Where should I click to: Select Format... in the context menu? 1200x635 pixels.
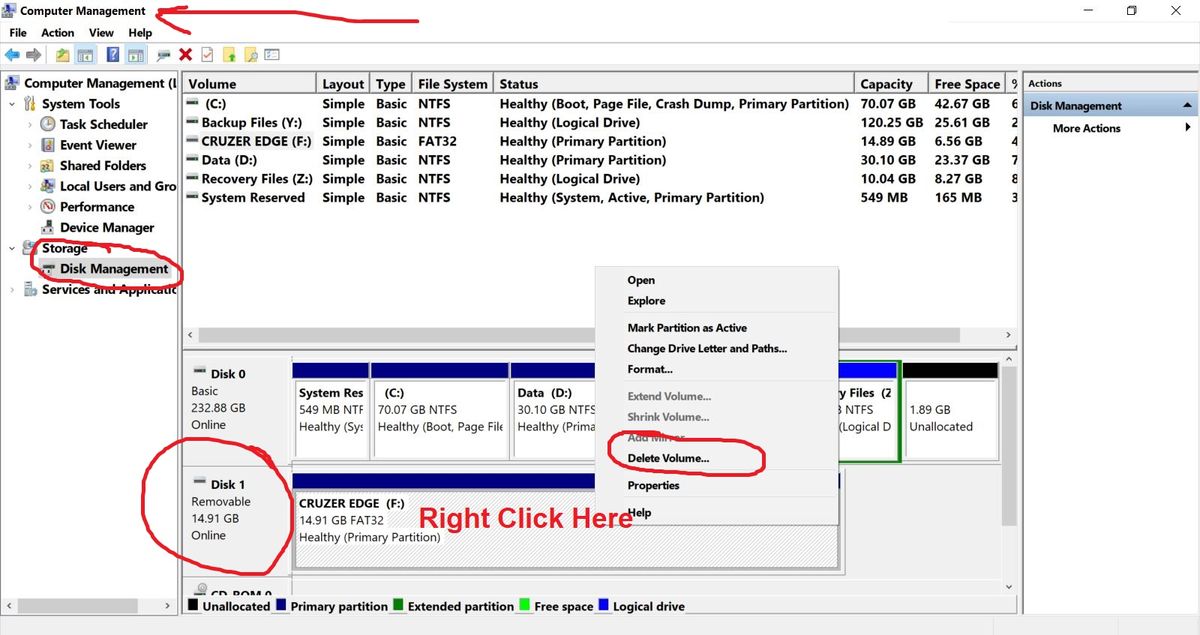coord(649,369)
